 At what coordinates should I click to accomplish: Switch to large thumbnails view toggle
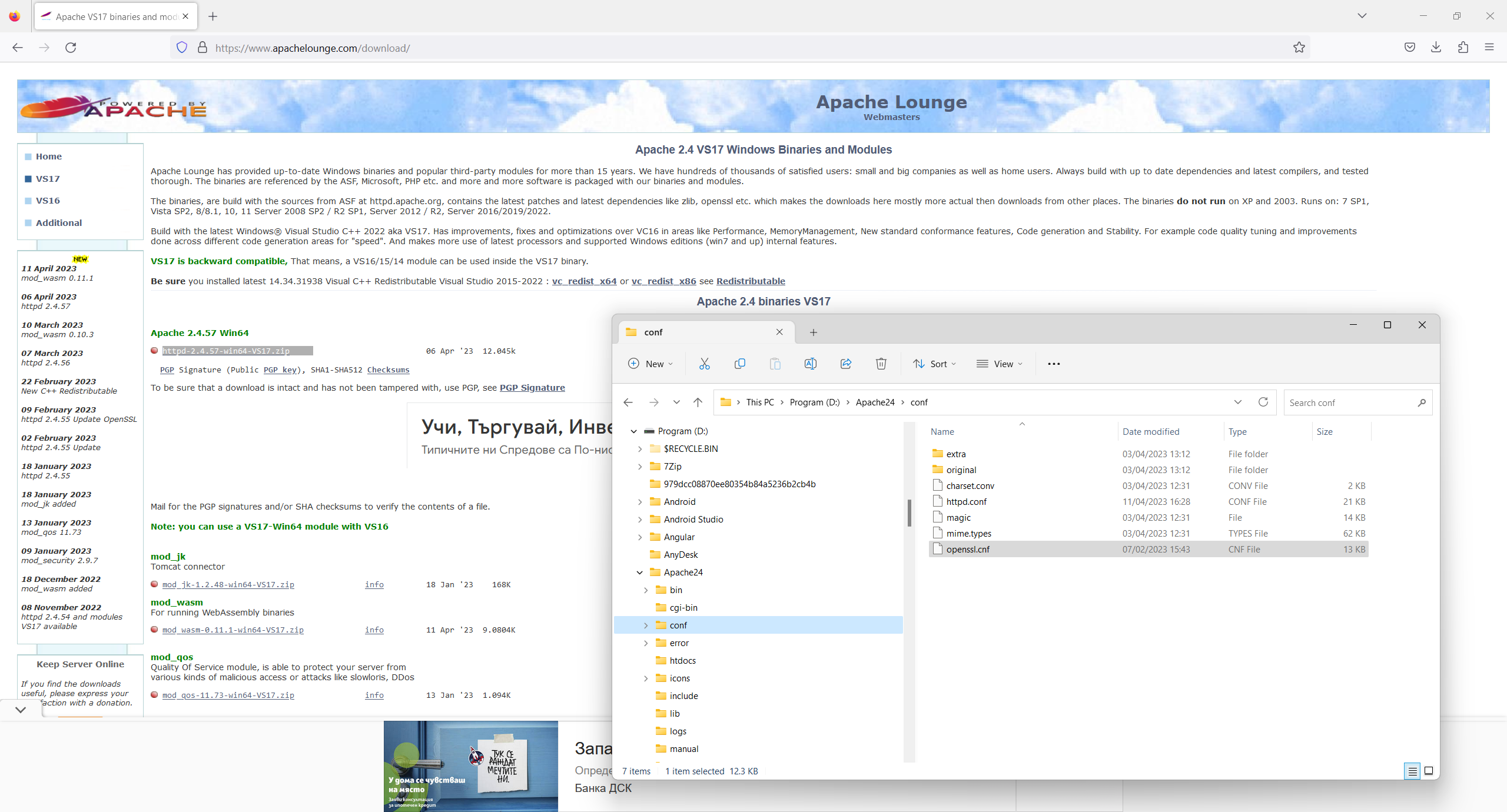coord(1429,771)
